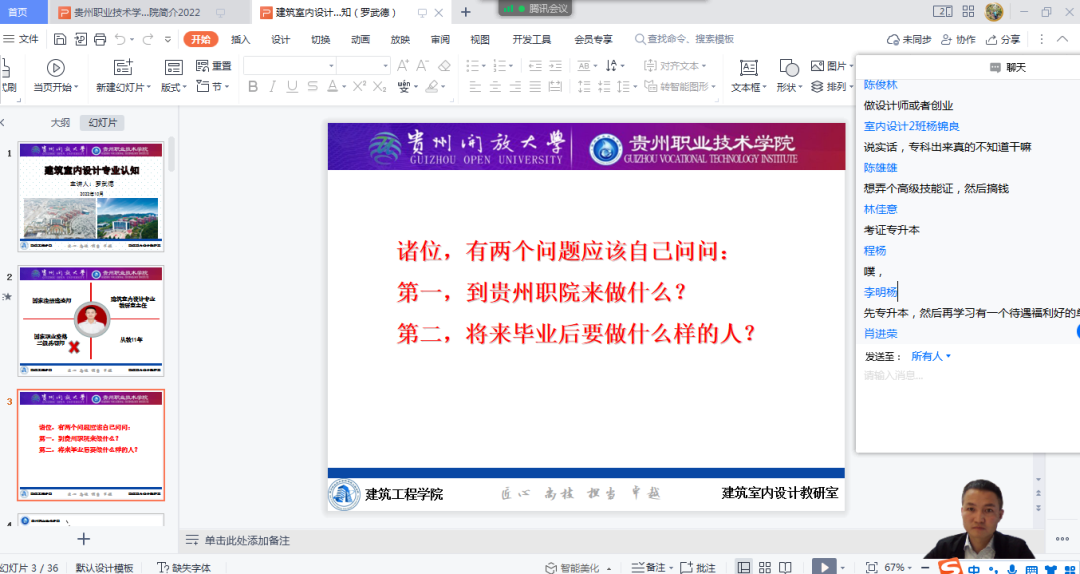Image resolution: width=1080 pixels, height=574 pixels.
Task: Start slideshow from current slide icon
Action: coord(55,68)
